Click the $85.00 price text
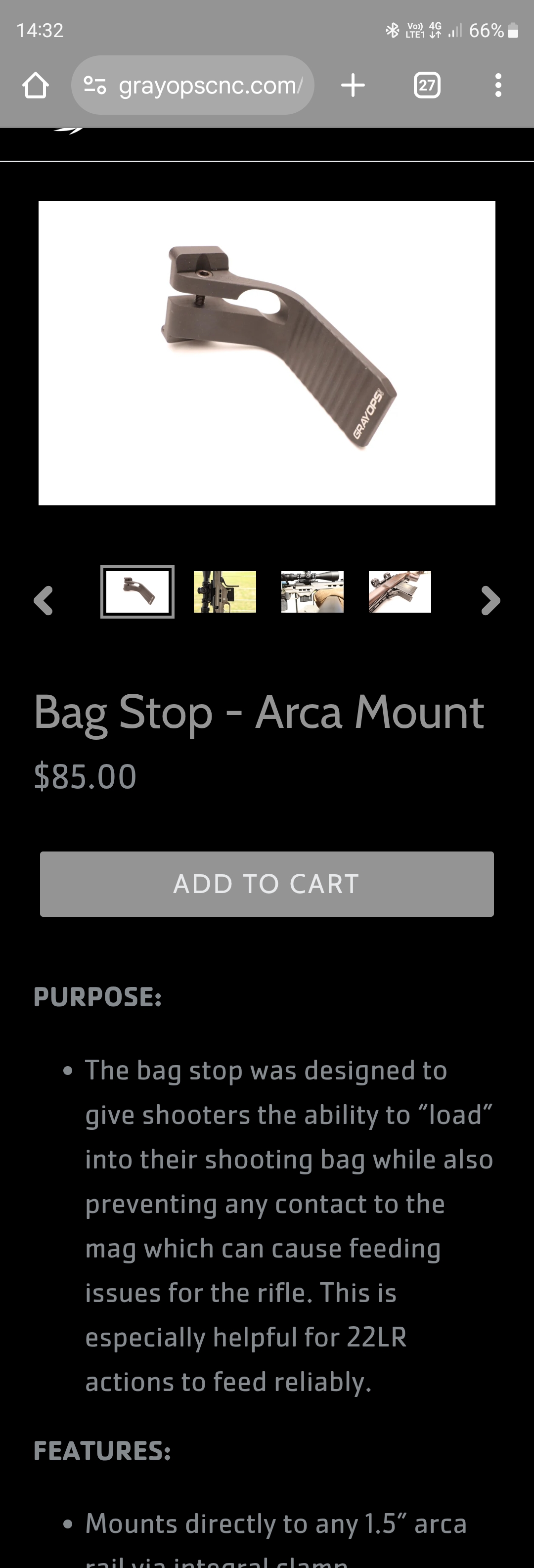Screen dimensions: 534x1568 (85, 777)
